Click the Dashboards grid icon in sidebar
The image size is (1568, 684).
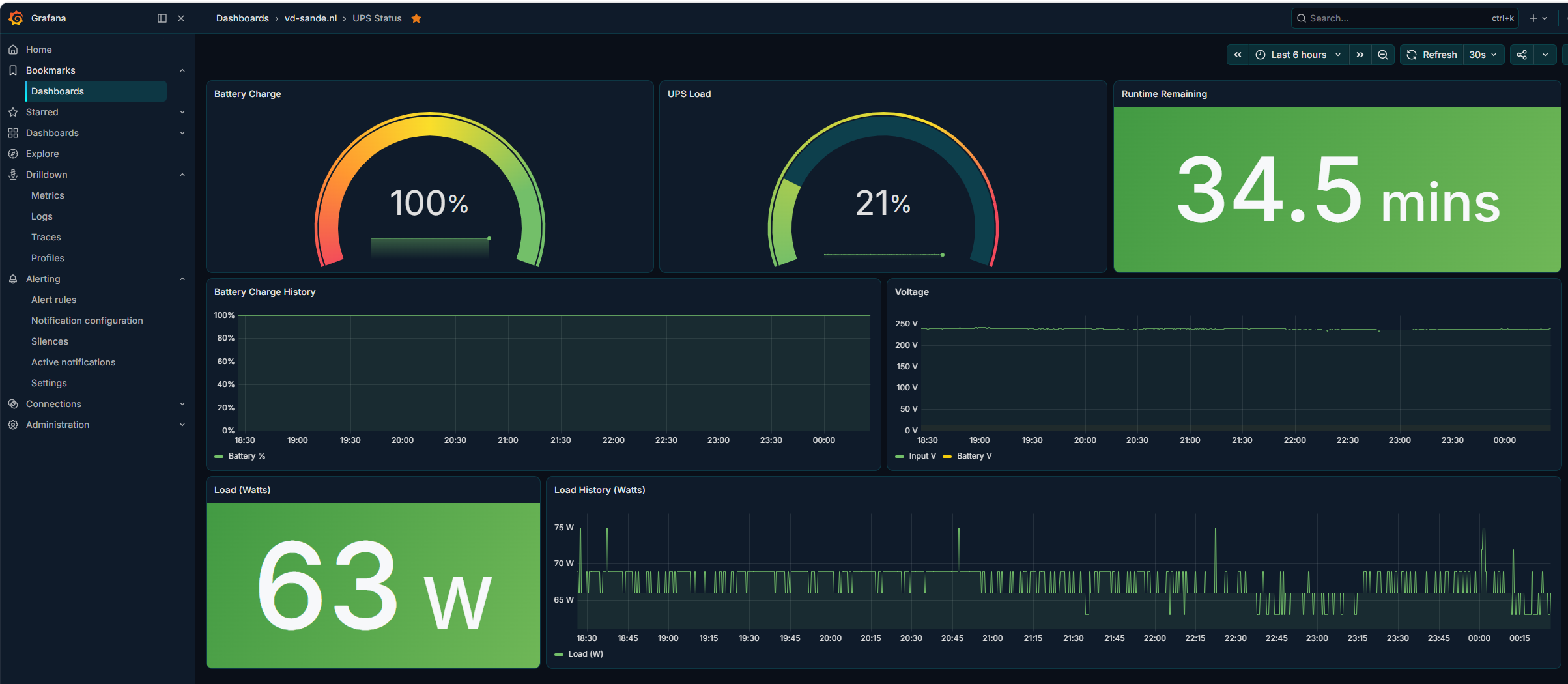click(13, 133)
